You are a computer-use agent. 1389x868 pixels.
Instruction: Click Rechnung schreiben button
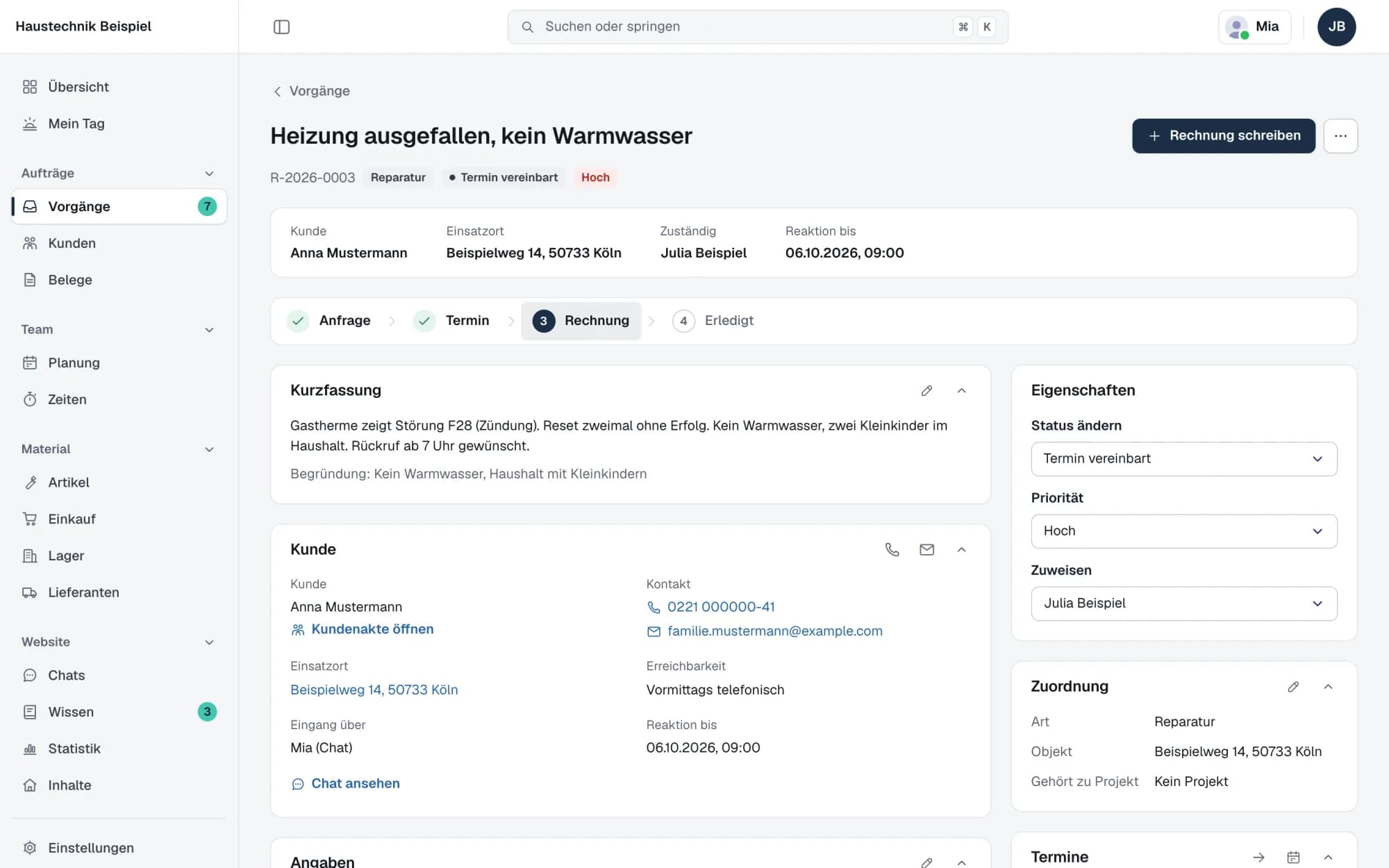pos(1223,136)
